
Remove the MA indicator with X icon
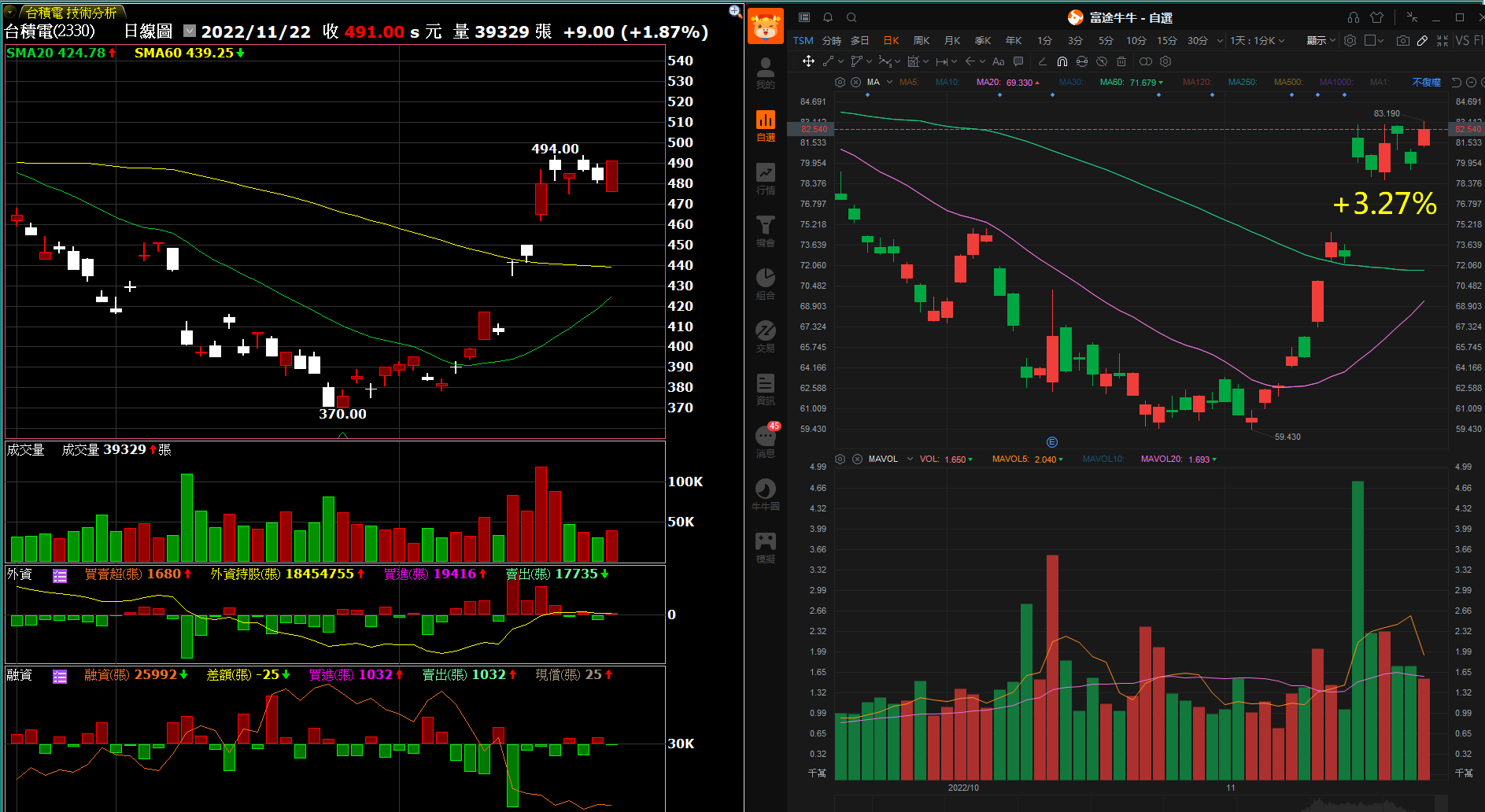click(855, 82)
